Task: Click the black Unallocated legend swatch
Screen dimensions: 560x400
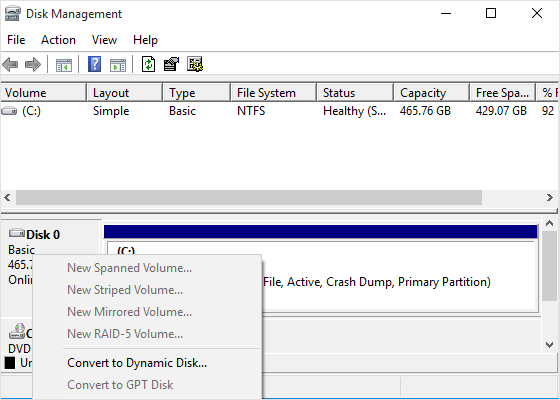Action: [10, 363]
